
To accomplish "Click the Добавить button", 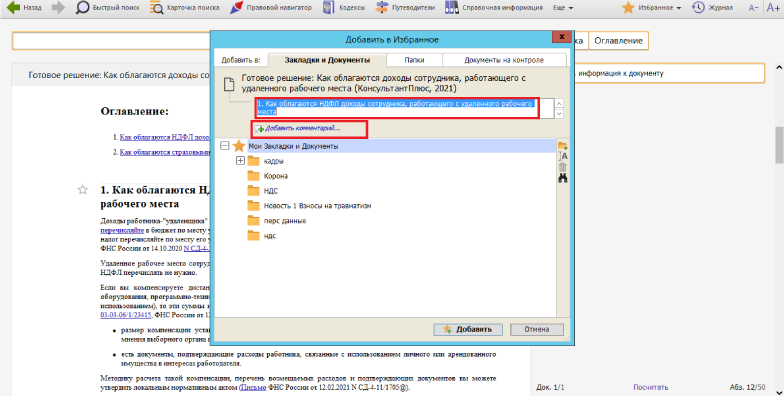I will [468, 330].
